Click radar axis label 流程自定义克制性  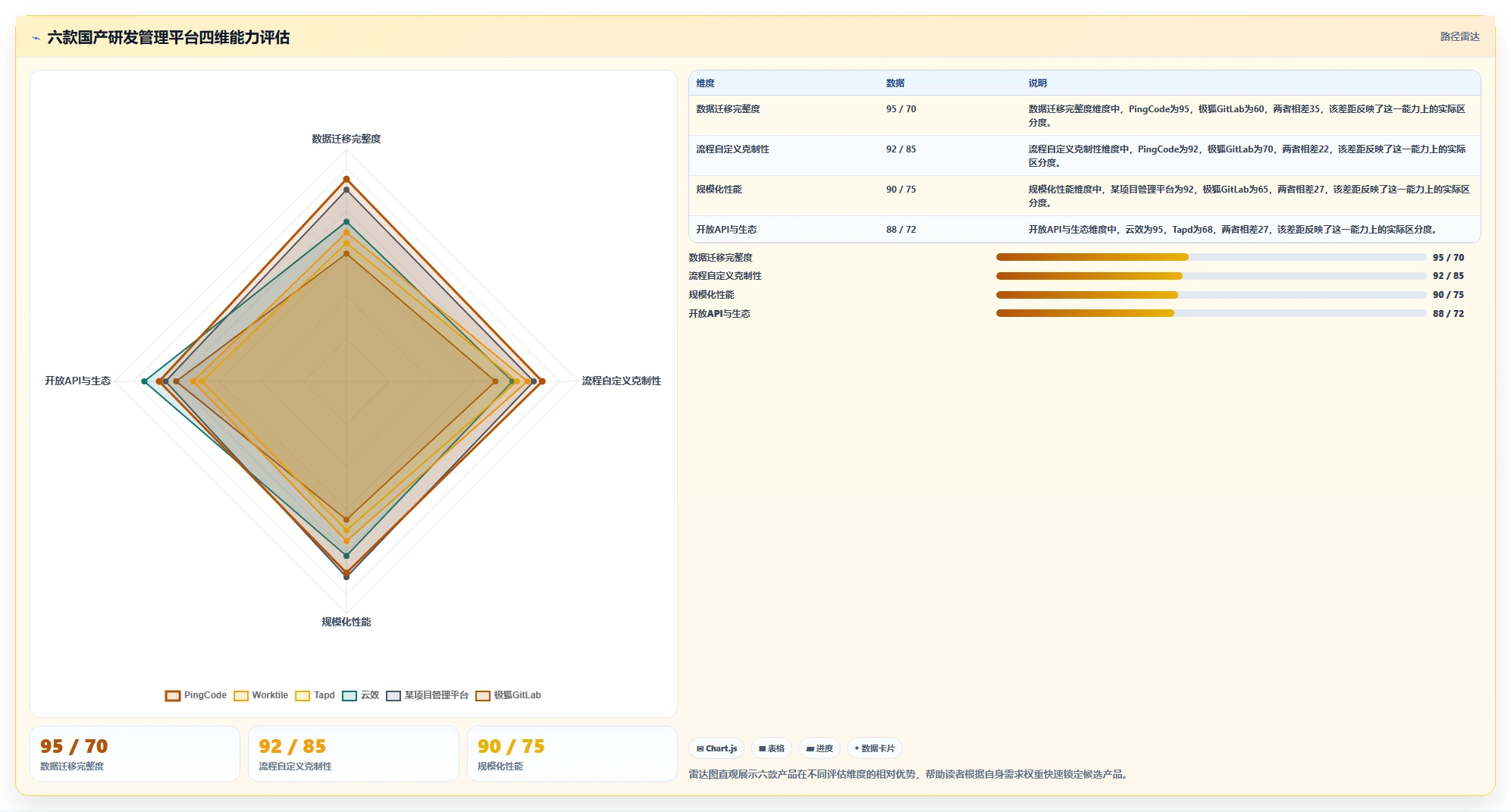(621, 381)
